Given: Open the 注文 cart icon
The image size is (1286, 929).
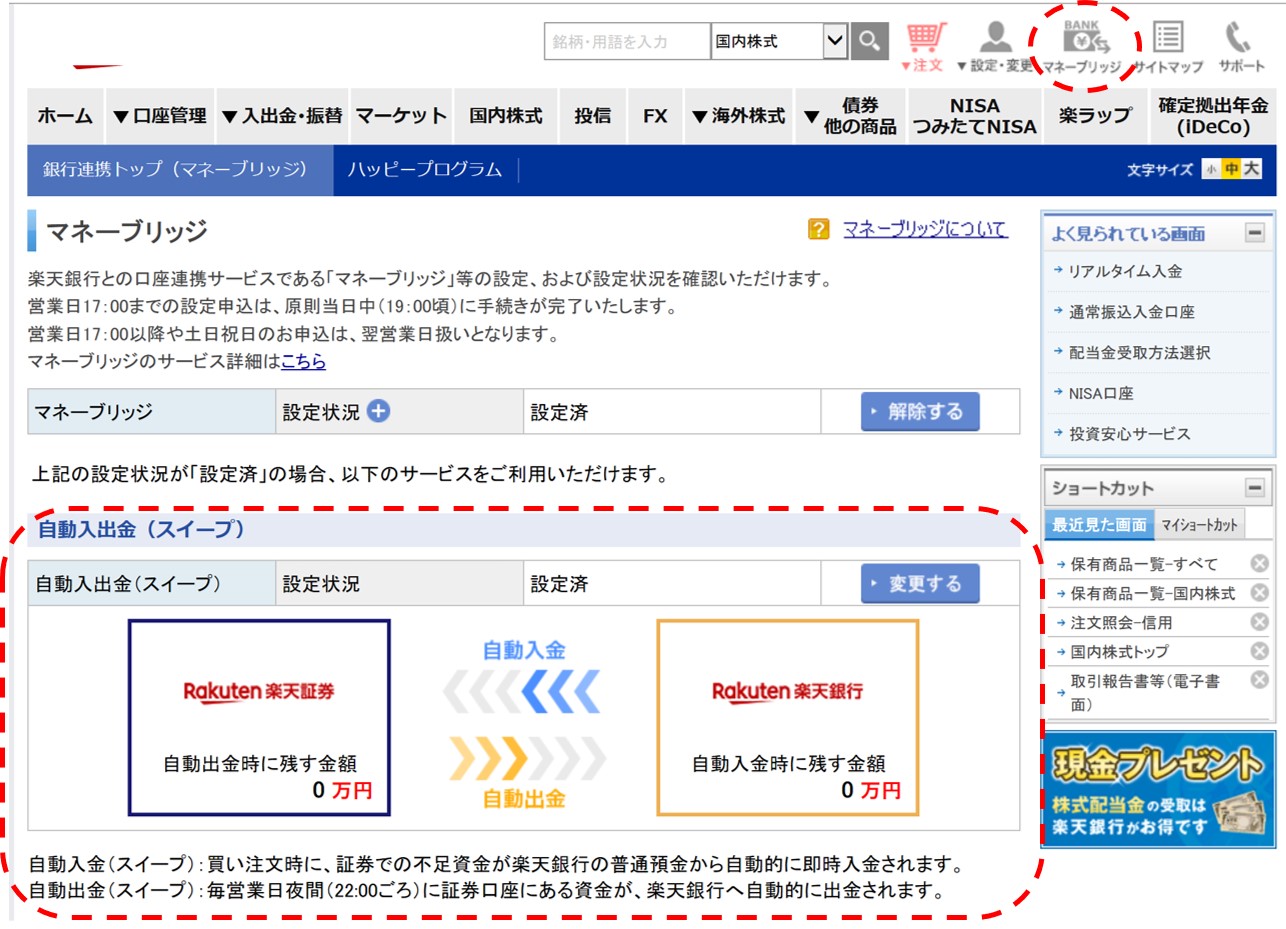Looking at the screenshot, I should coord(924,47).
